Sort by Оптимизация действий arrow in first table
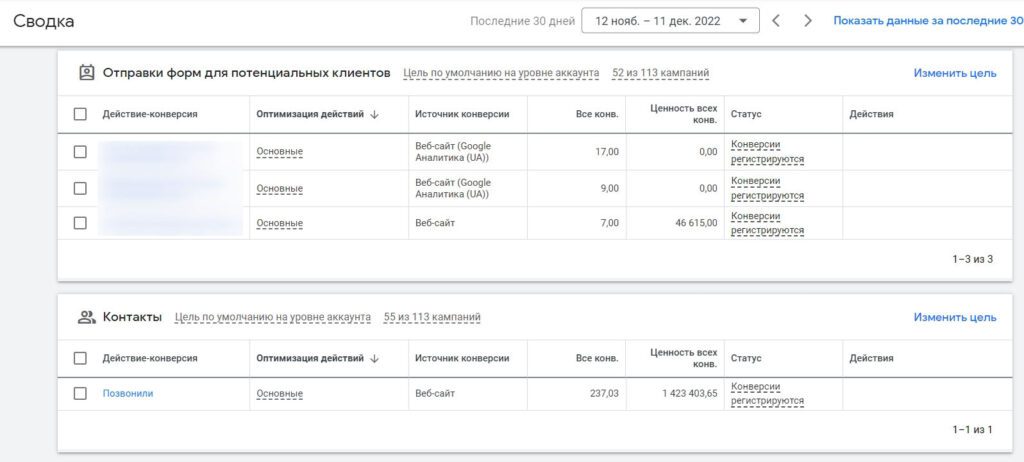The image size is (1024, 462). tap(375, 114)
